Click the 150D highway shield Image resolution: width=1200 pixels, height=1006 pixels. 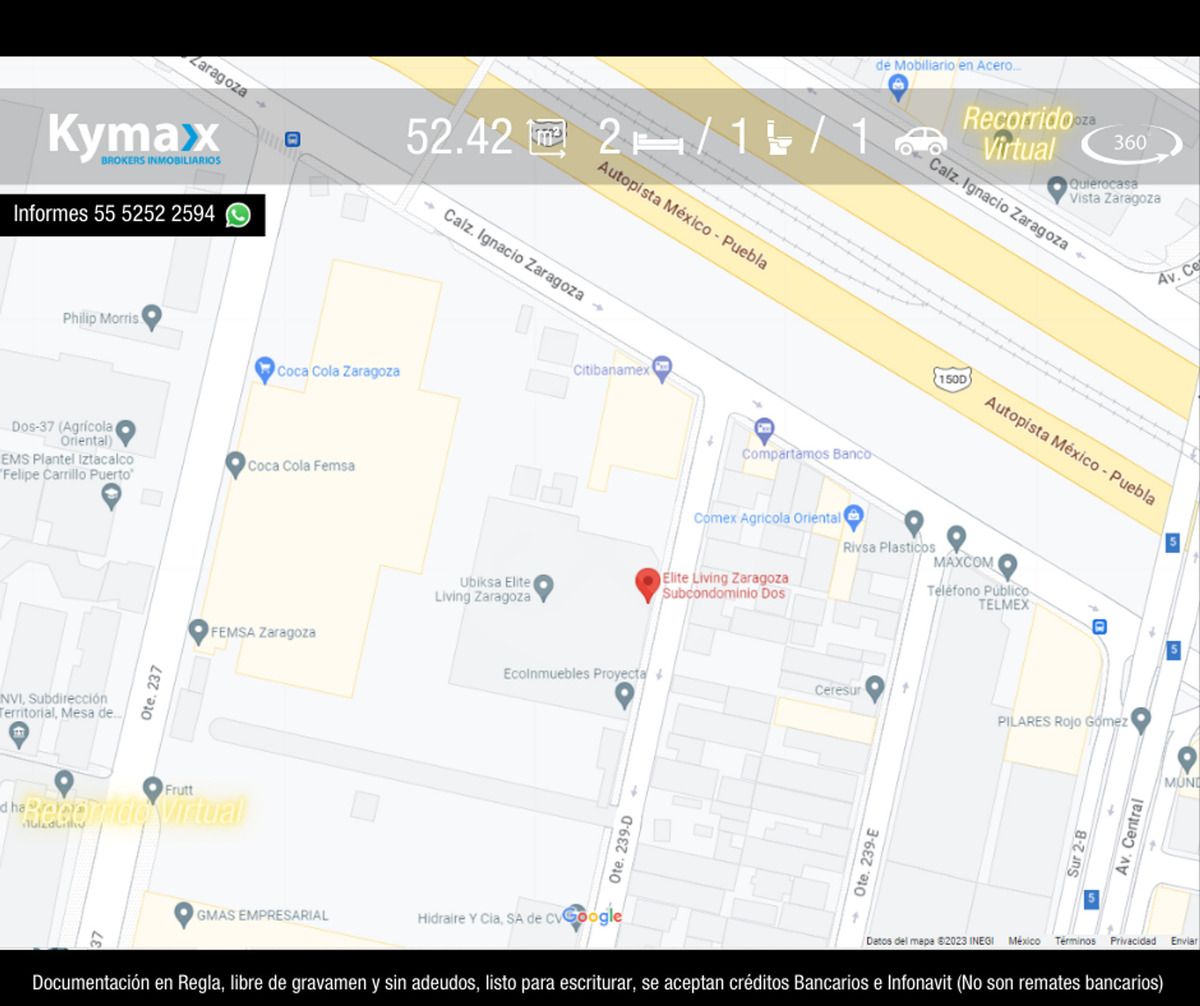952,378
